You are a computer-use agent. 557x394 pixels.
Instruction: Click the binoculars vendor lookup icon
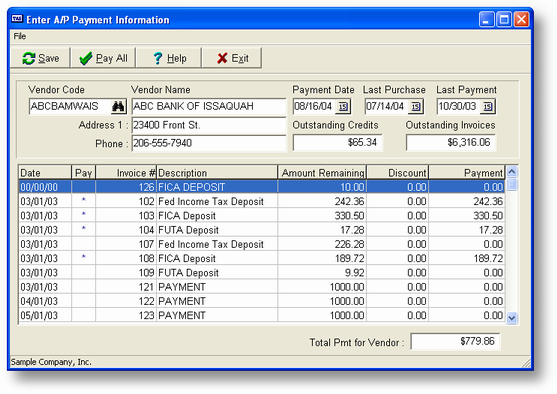click(118, 106)
